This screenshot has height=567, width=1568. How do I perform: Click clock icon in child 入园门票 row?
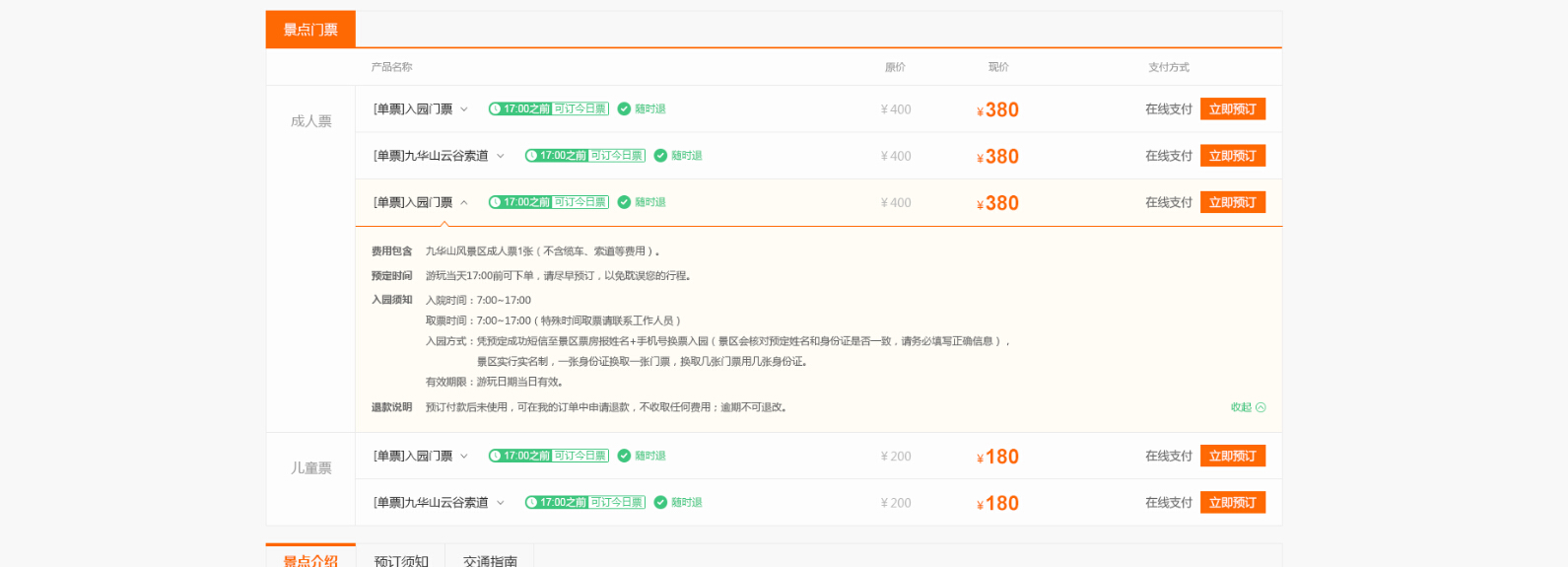(x=496, y=457)
